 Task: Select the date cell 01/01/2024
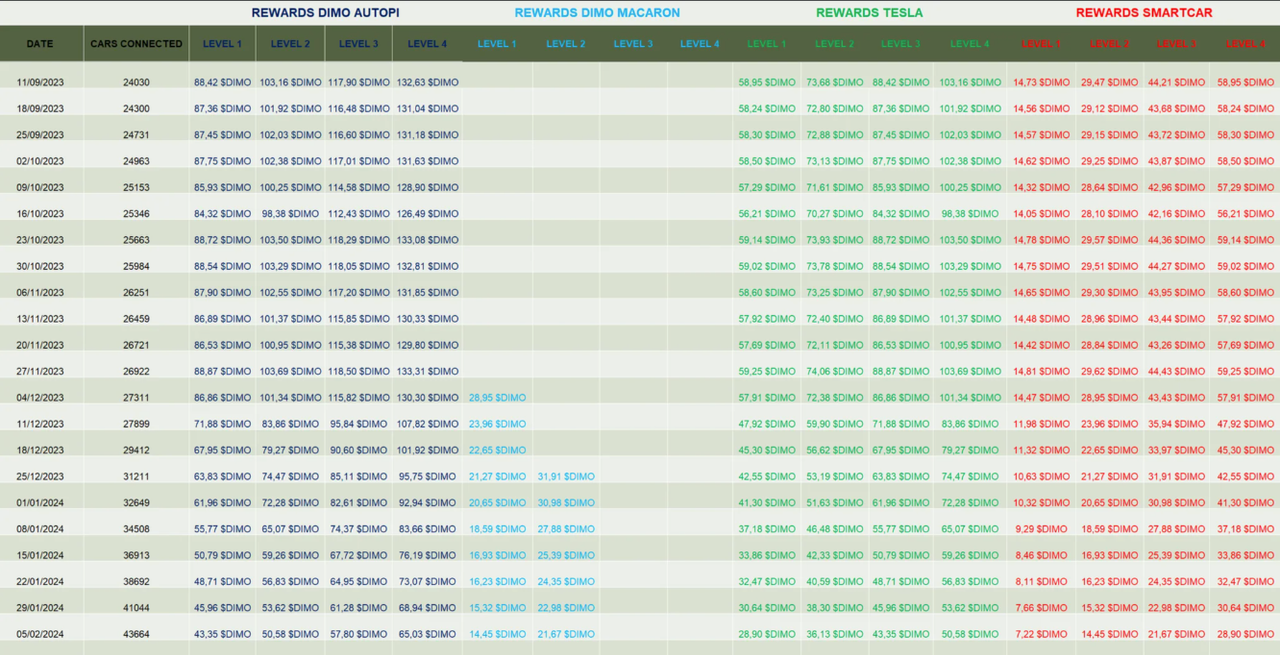click(x=40, y=502)
